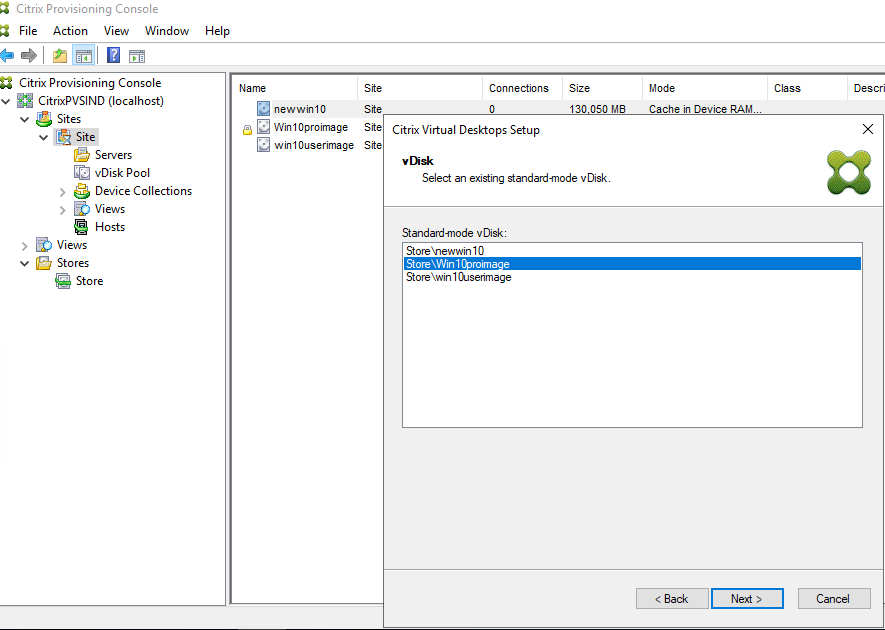
Task: Sort by the Class column header
Action: pos(807,88)
